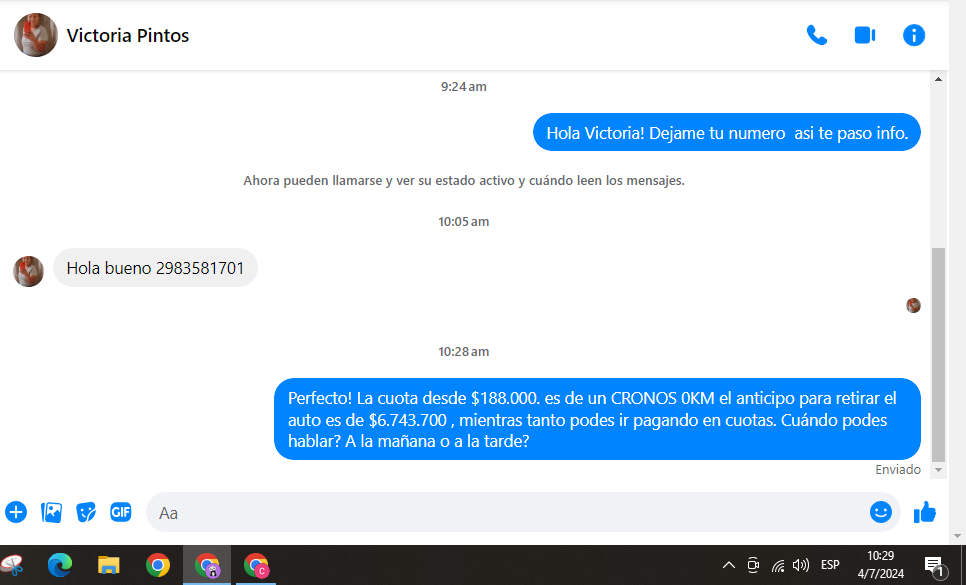Image resolution: width=966 pixels, height=585 pixels.
Task: Click the chat scrollbar down arrow
Action: pos(938,470)
